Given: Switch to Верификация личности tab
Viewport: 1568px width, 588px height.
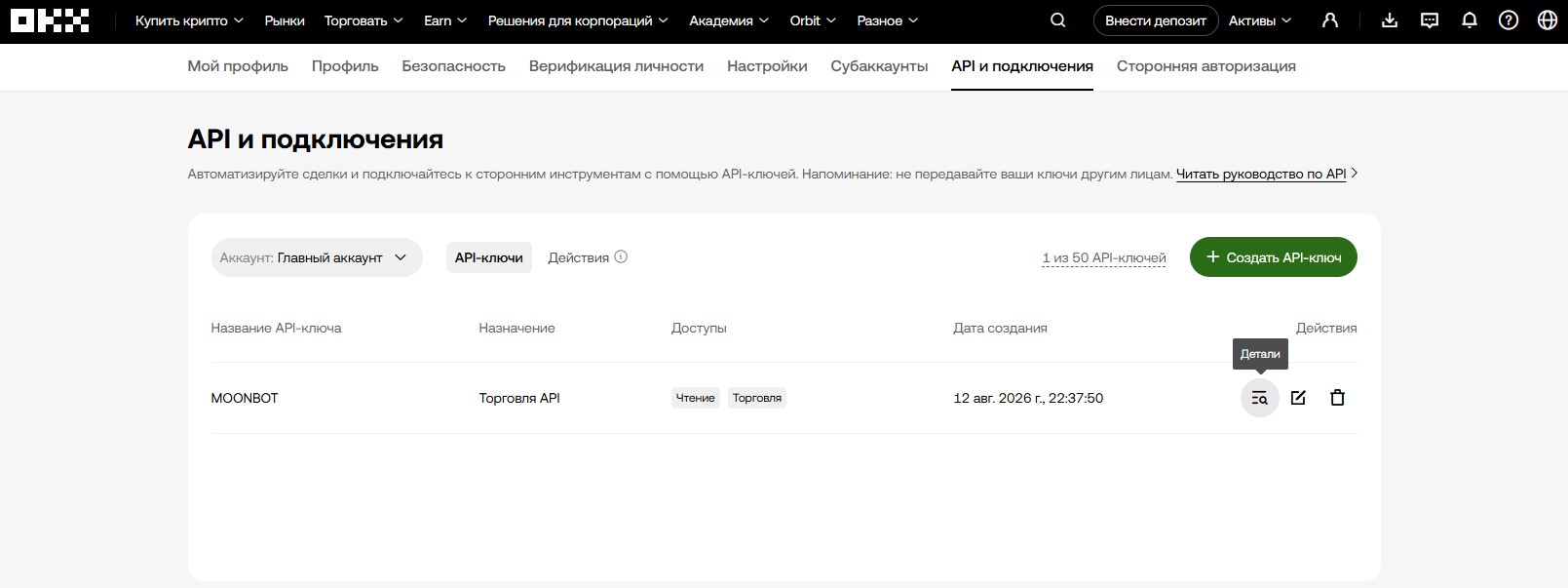Looking at the screenshot, I should [x=616, y=66].
